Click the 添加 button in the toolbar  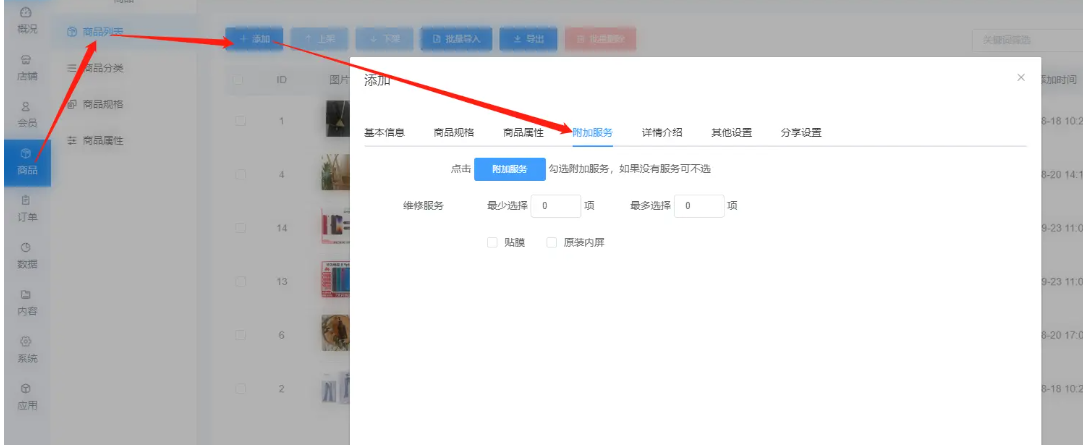[x=253, y=39]
